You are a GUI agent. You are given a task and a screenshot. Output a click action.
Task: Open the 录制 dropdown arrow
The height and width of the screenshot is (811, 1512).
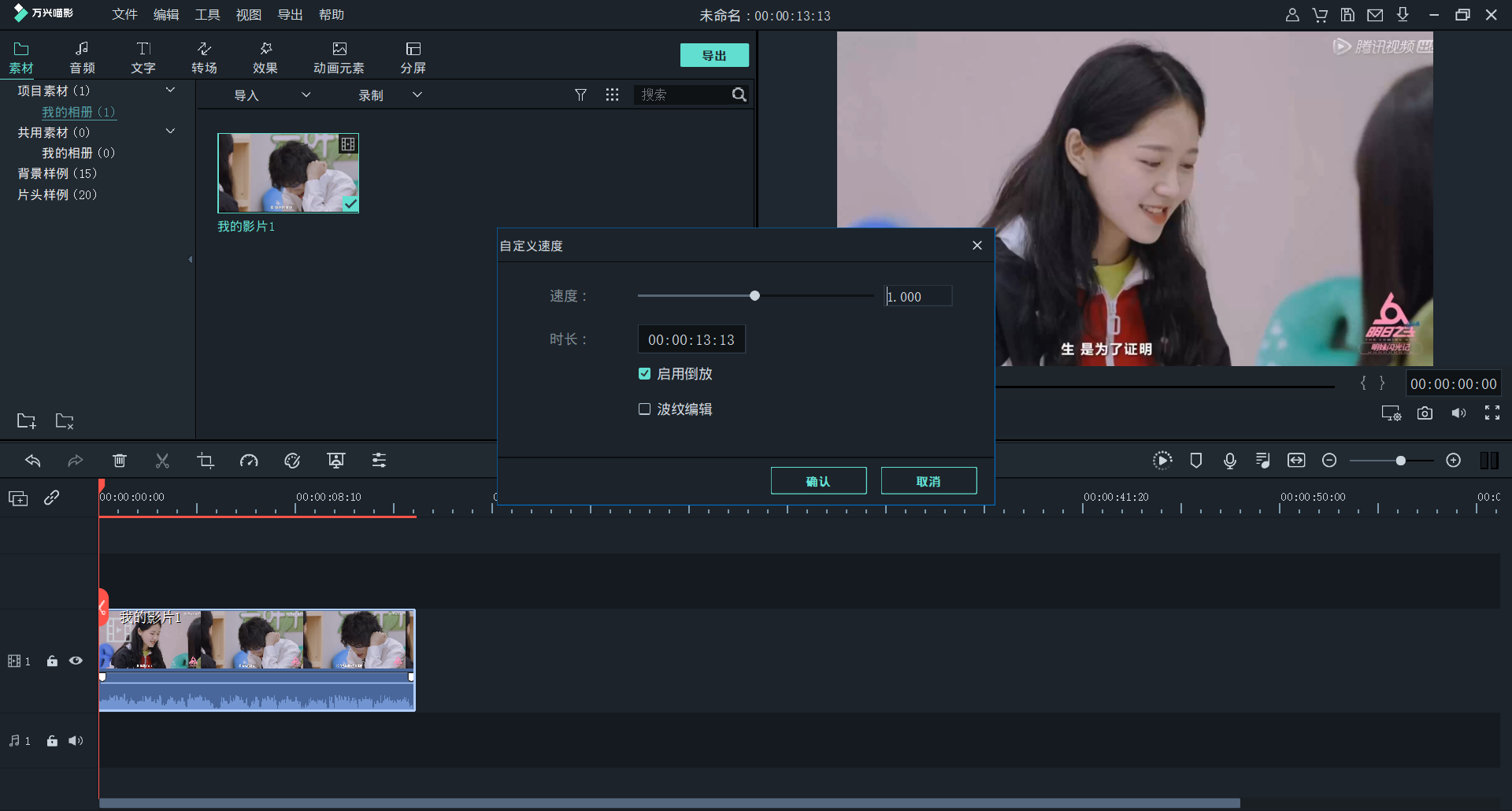417,94
